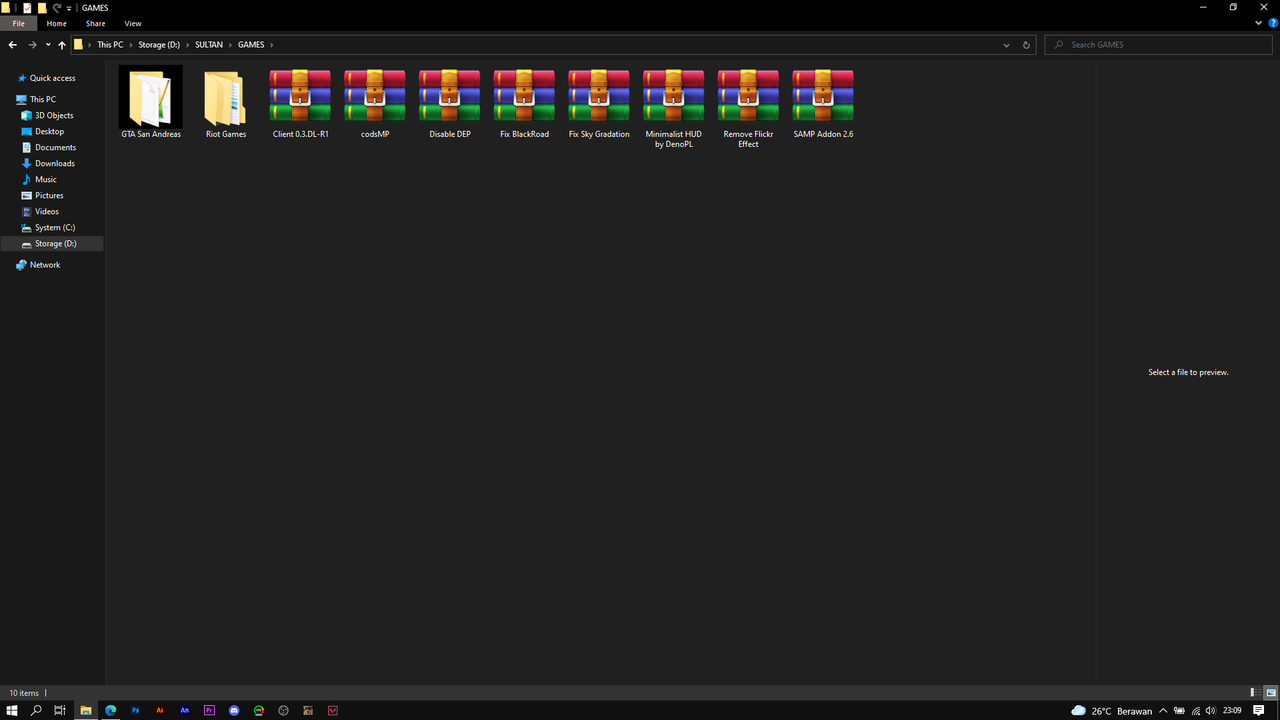Open Downloads in navigation pane
Screen dimensions: 1280x720
(55, 163)
